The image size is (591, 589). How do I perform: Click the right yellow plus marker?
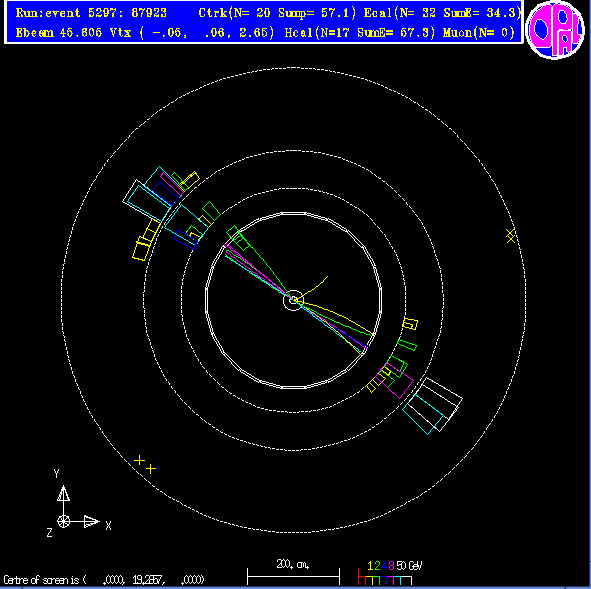[x=151, y=469]
